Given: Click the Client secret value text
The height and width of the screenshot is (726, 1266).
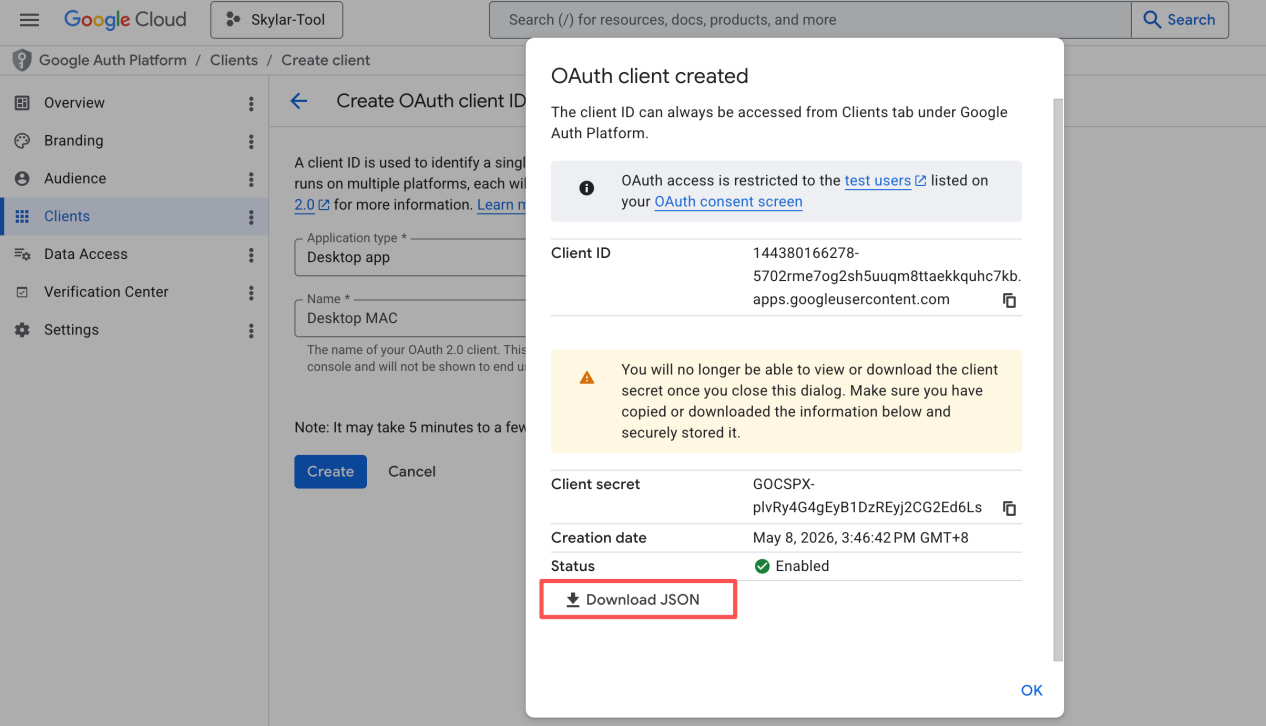Looking at the screenshot, I should (868, 496).
